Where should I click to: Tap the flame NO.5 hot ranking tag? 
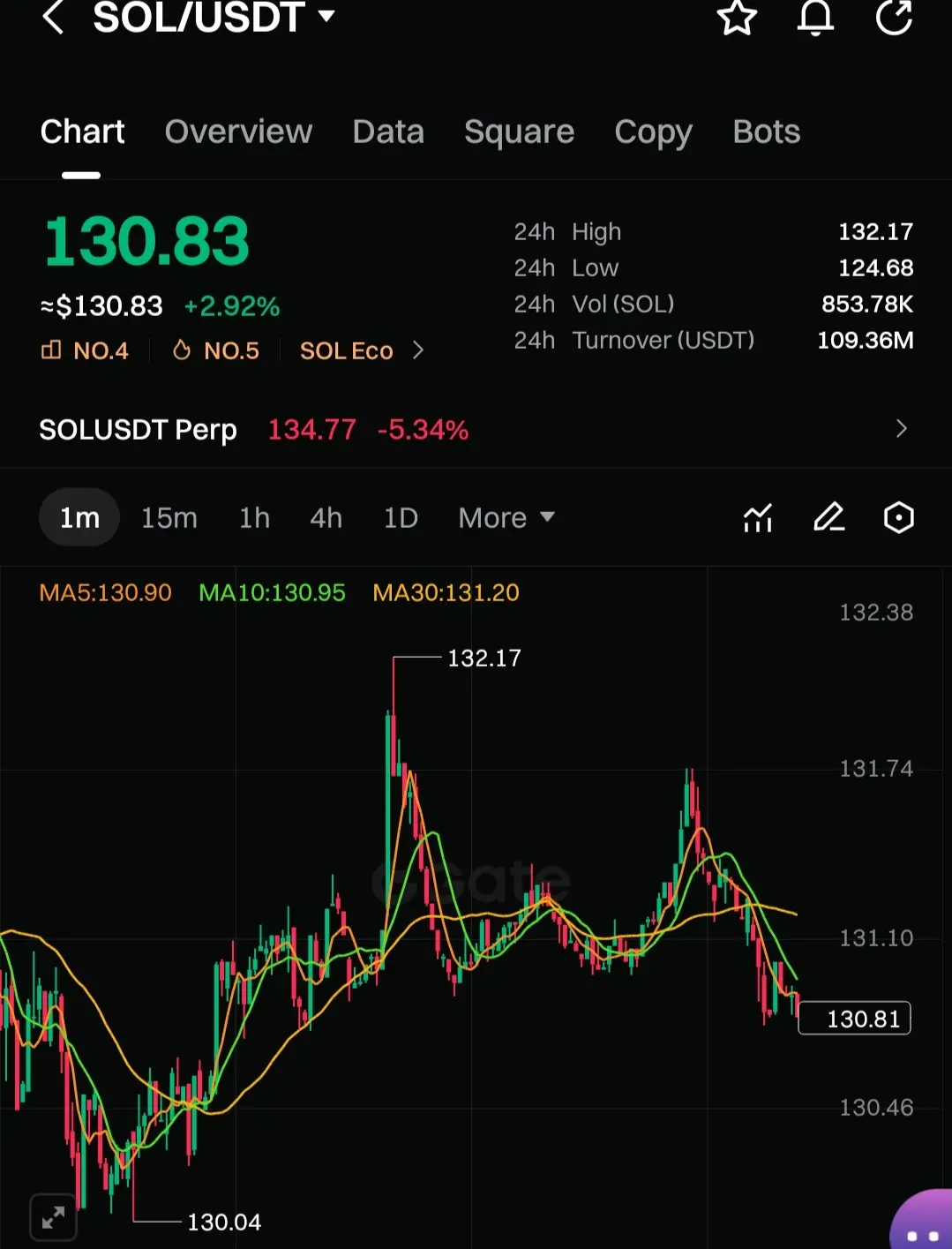click(x=215, y=350)
